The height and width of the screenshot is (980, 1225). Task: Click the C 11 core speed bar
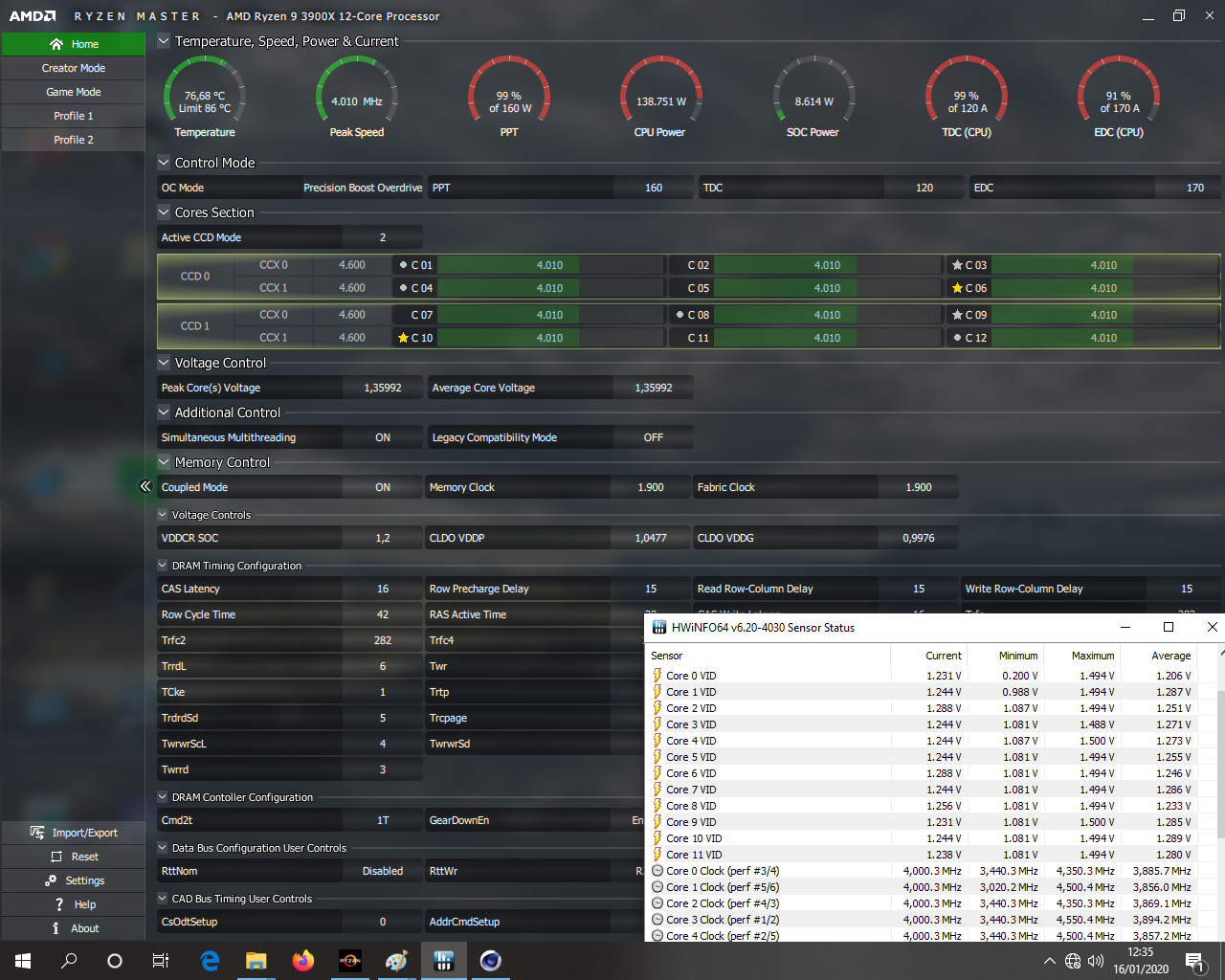(x=827, y=338)
